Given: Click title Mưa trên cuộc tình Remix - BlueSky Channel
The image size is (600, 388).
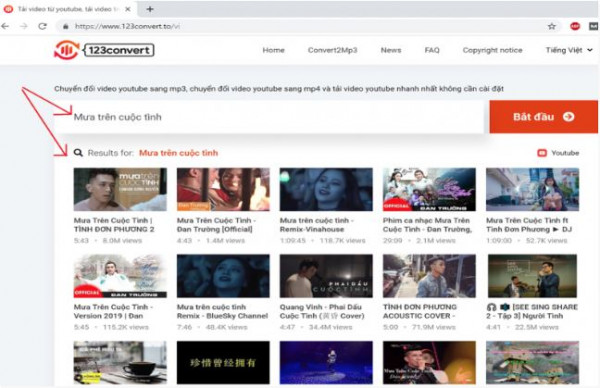Looking at the screenshot, I should 222,311.
